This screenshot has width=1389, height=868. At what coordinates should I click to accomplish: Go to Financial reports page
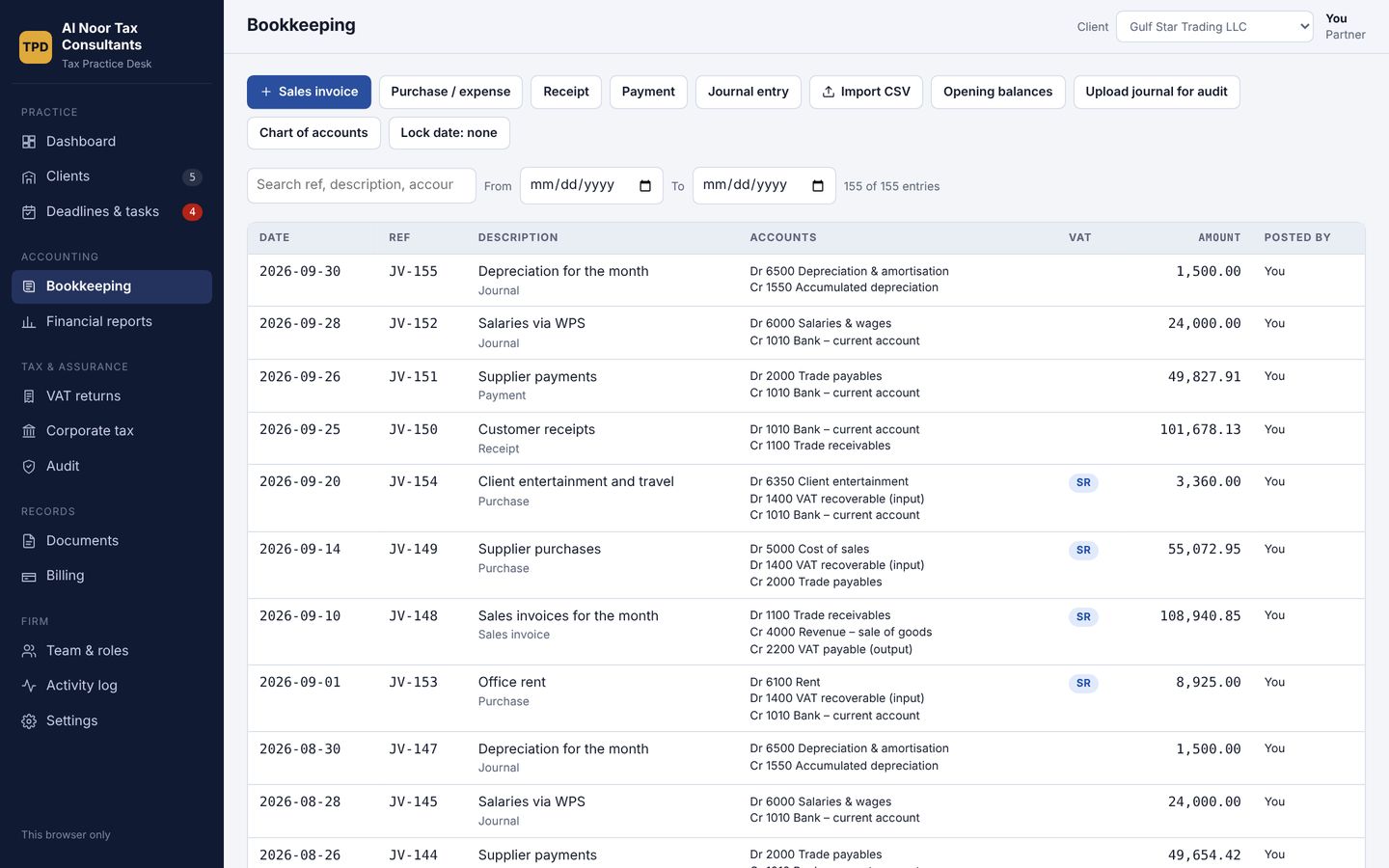click(x=112, y=322)
